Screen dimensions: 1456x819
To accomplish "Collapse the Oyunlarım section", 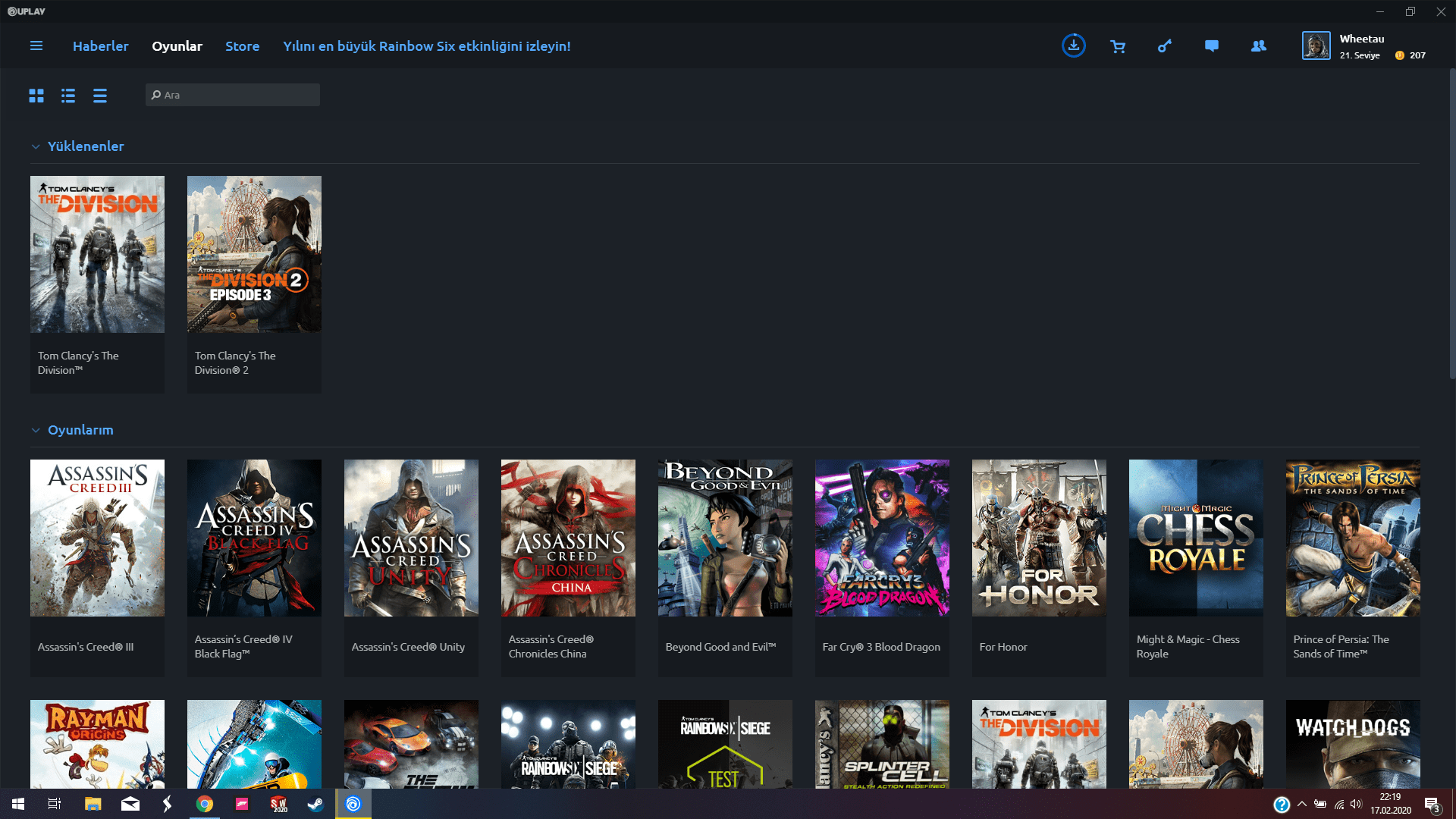I will tap(36, 430).
